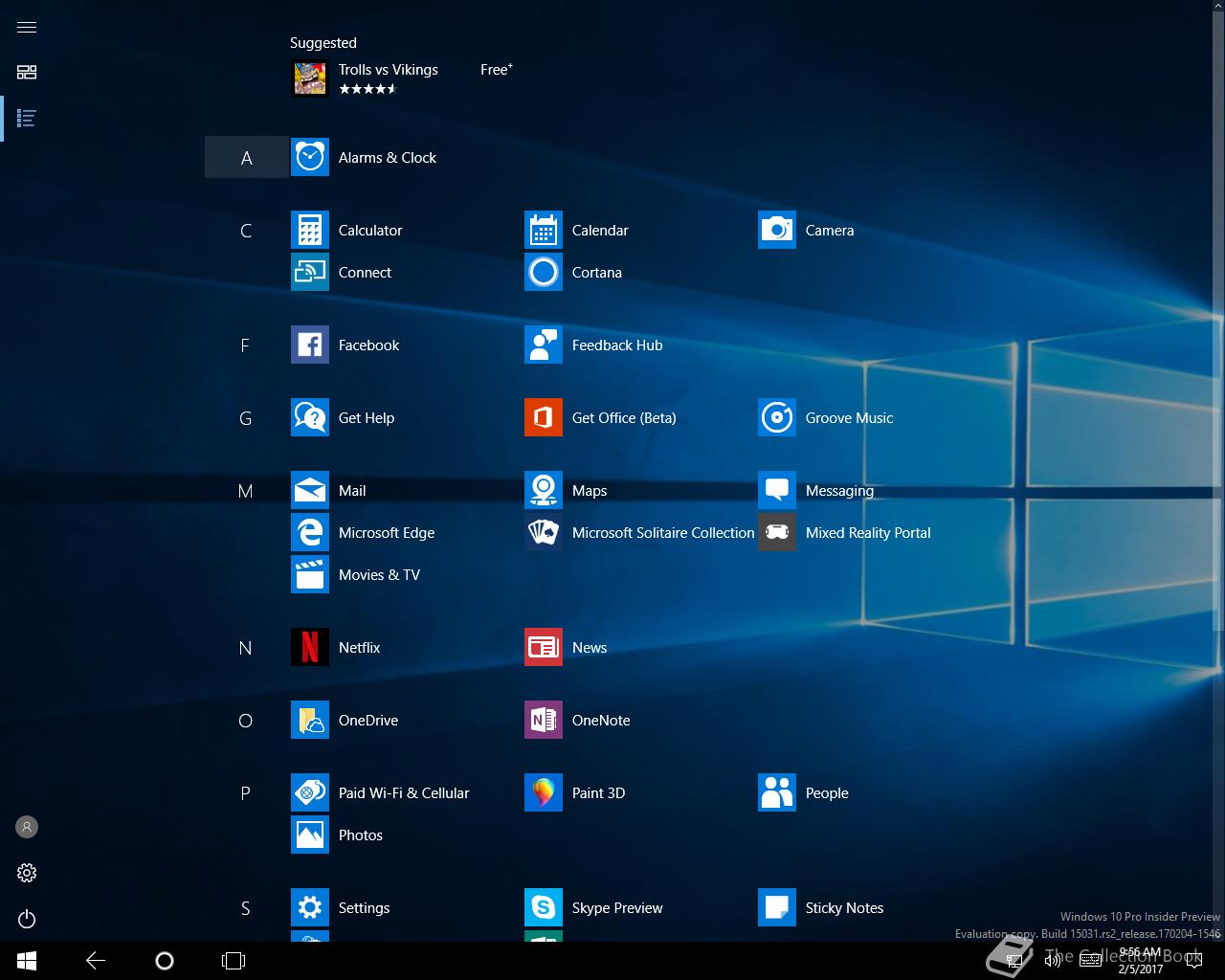Jump to letter C index
This screenshot has width=1225, height=980.
(246, 230)
